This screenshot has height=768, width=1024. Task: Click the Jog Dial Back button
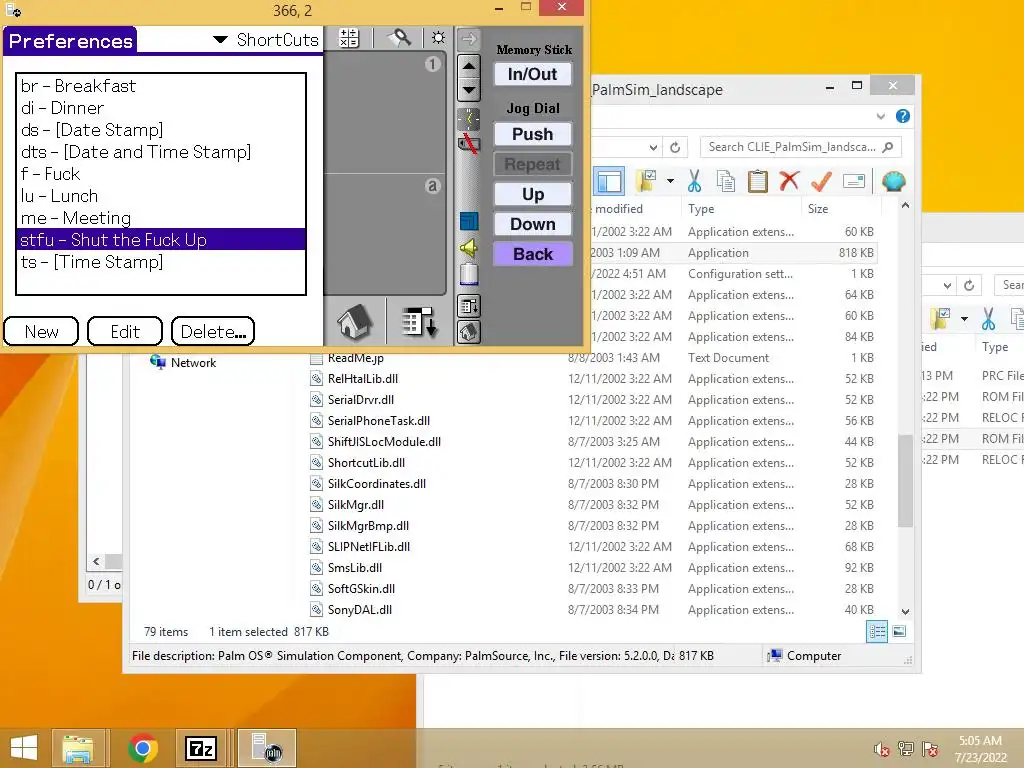(x=532, y=254)
